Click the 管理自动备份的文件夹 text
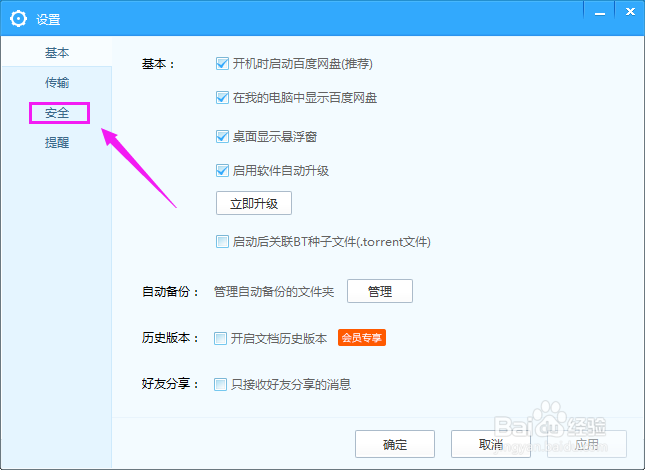Screen dimensions: 645x470 click(x=274, y=292)
